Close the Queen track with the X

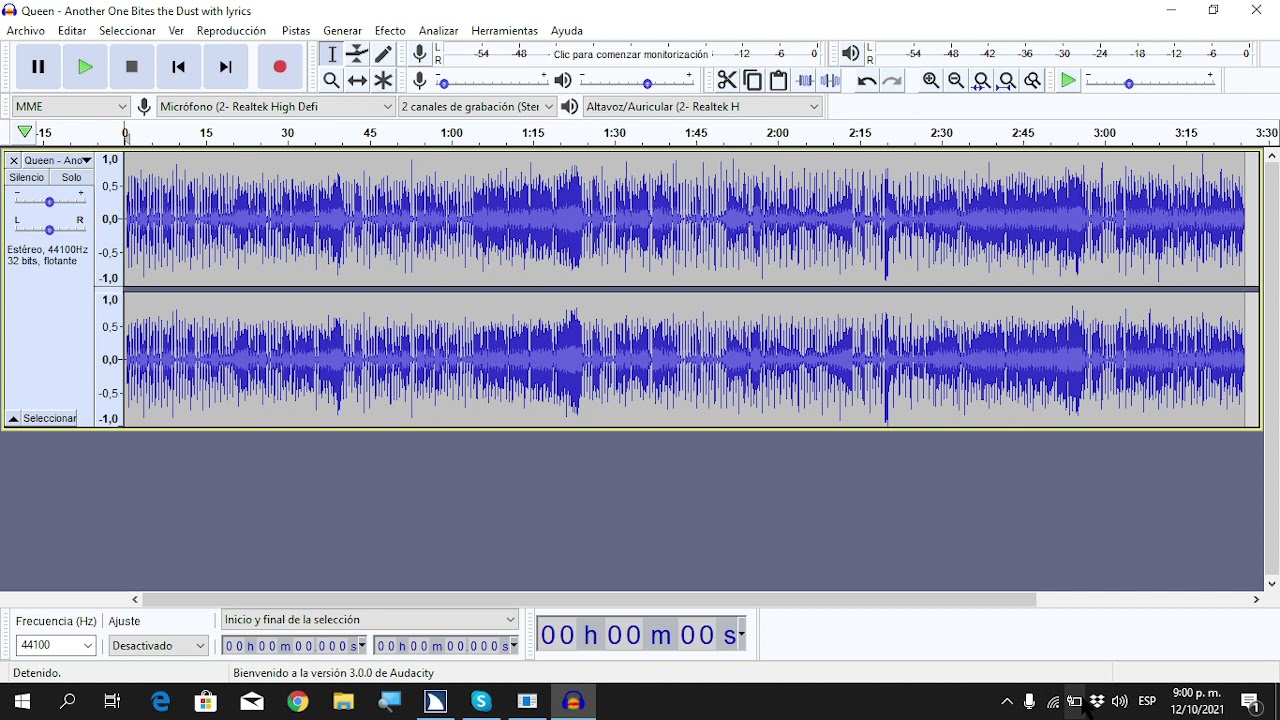tap(14, 160)
